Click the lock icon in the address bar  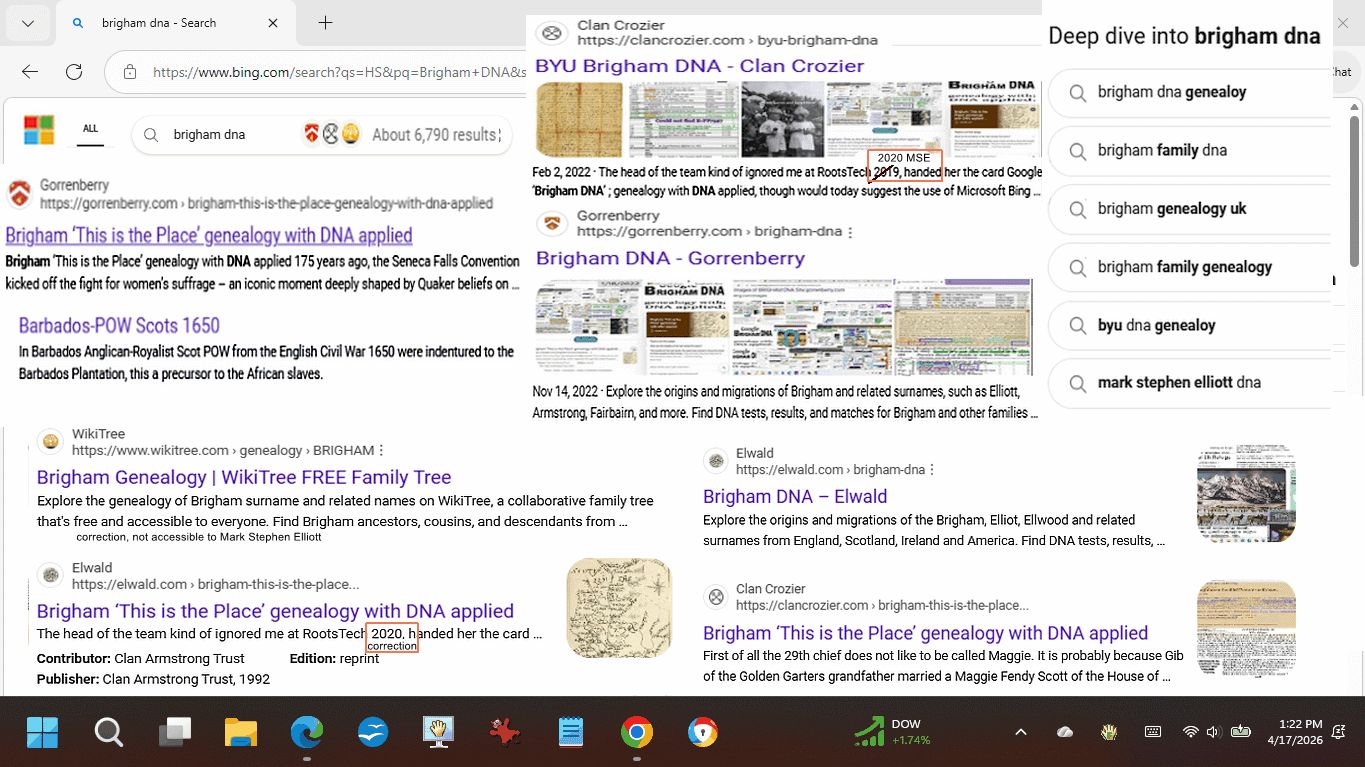click(x=130, y=72)
